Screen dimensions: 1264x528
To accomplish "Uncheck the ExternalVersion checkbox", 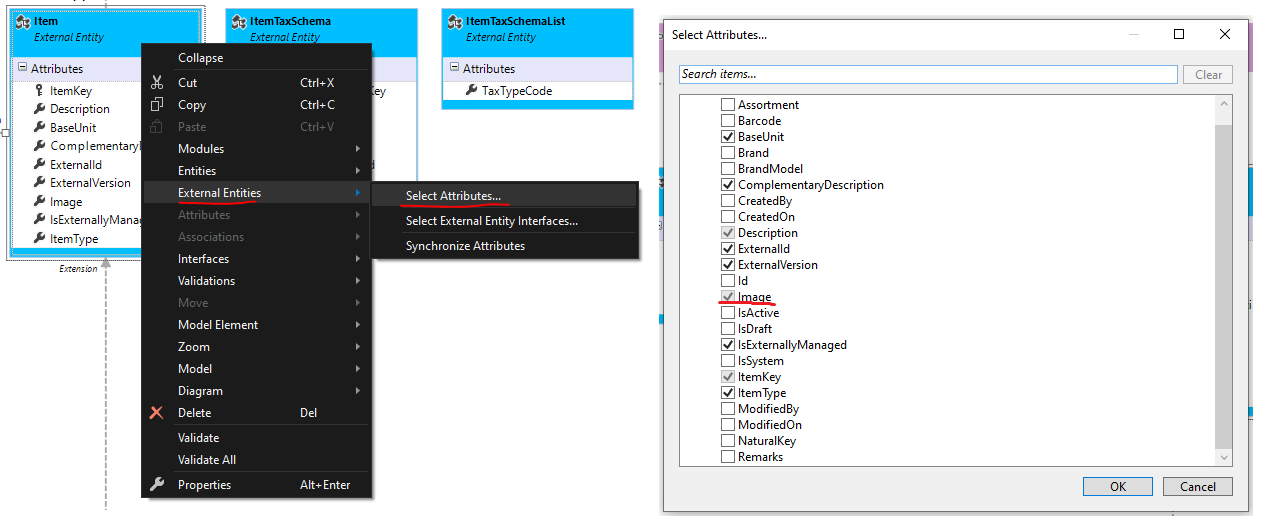I will 728,265.
